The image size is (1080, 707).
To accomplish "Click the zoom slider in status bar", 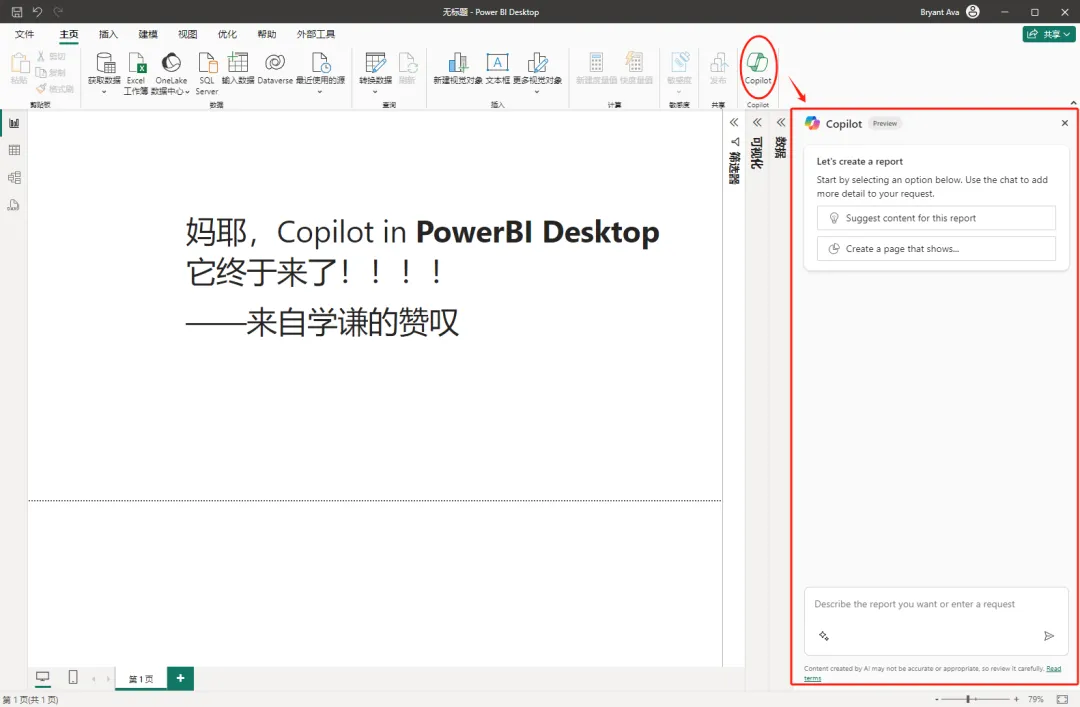I will pos(968,699).
